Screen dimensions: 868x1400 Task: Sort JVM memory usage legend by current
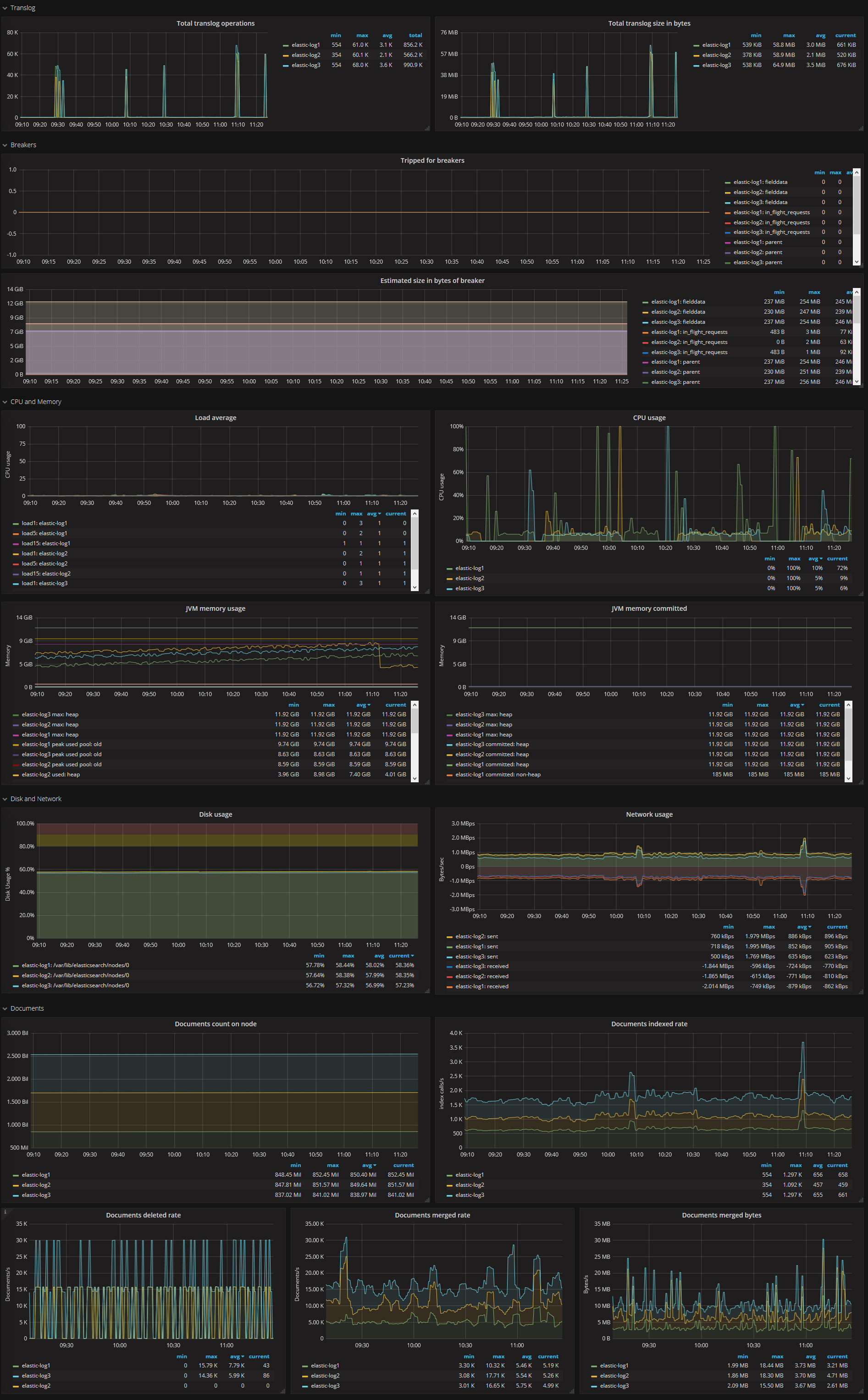click(x=396, y=705)
